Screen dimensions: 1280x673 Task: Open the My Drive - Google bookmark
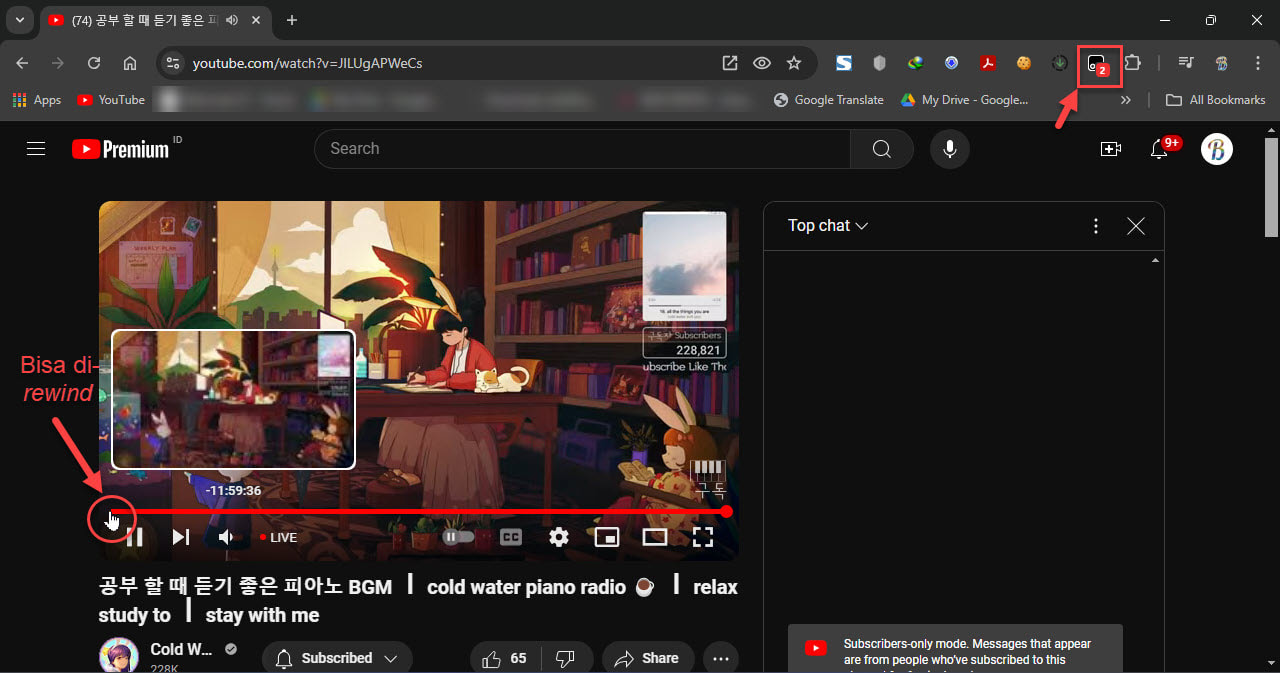pos(964,100)
